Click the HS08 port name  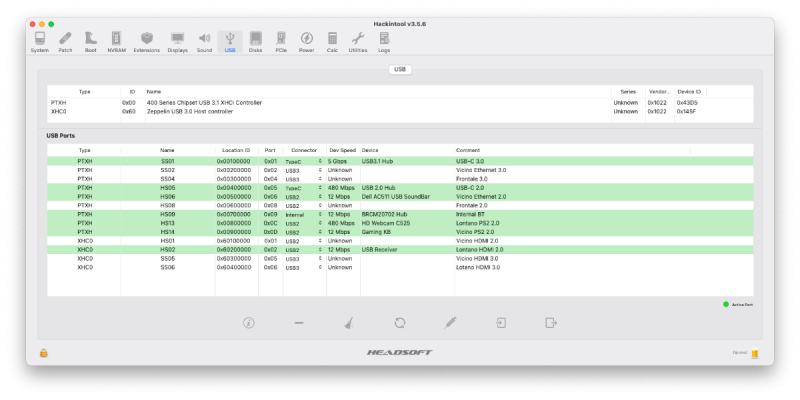[167, 205]
